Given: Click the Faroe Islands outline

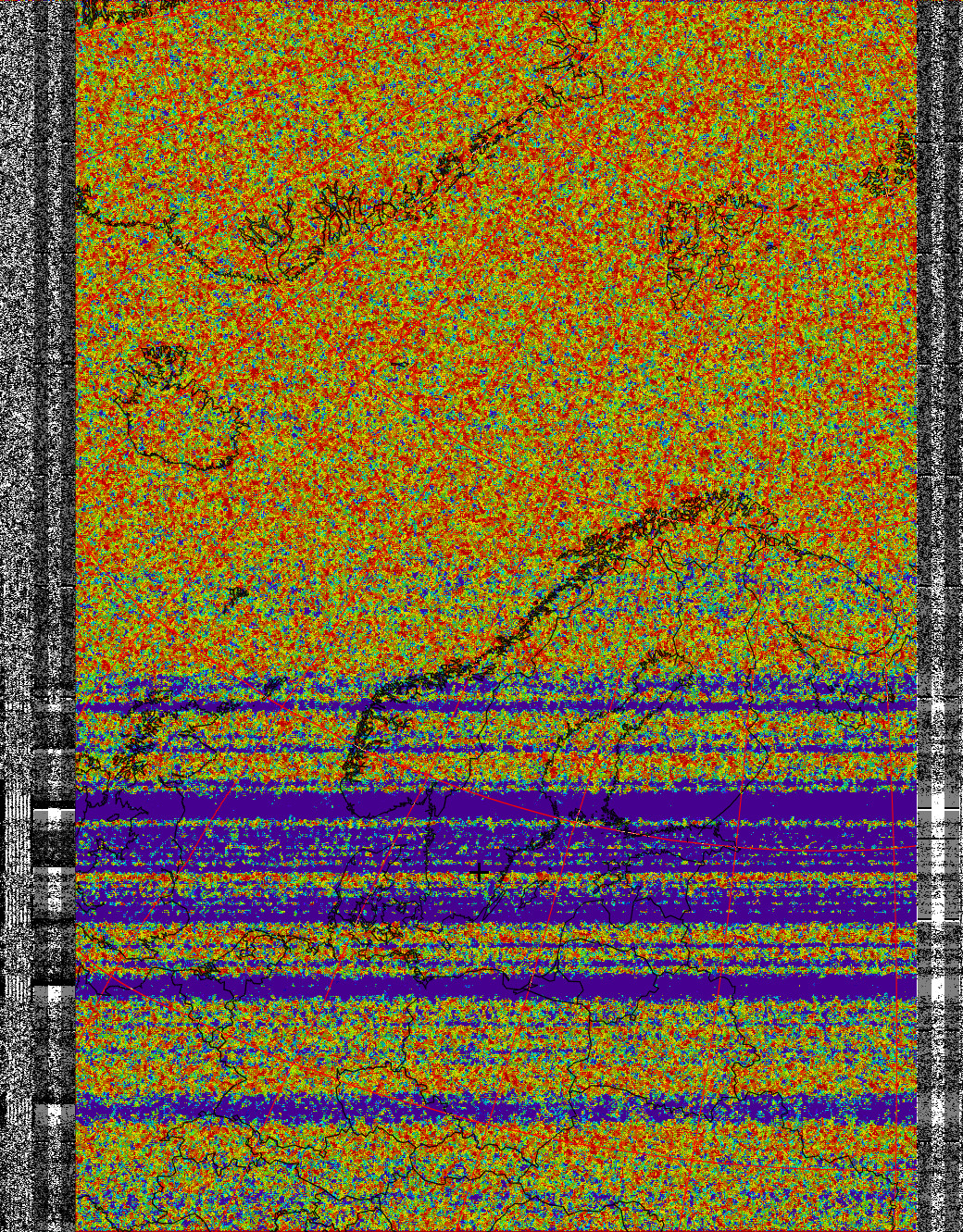Looking at the screenshot, I should 234,597.
